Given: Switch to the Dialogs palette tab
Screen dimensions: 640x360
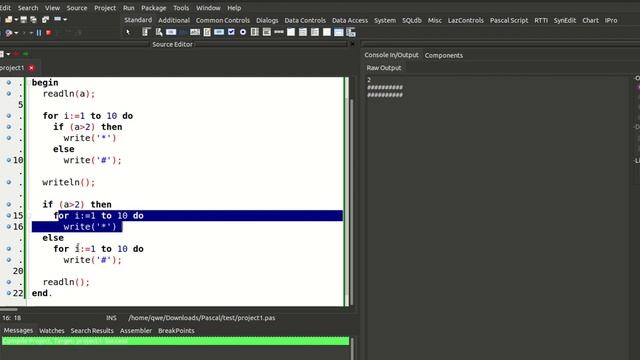Looking at the screenshot, I should point(267,20).
